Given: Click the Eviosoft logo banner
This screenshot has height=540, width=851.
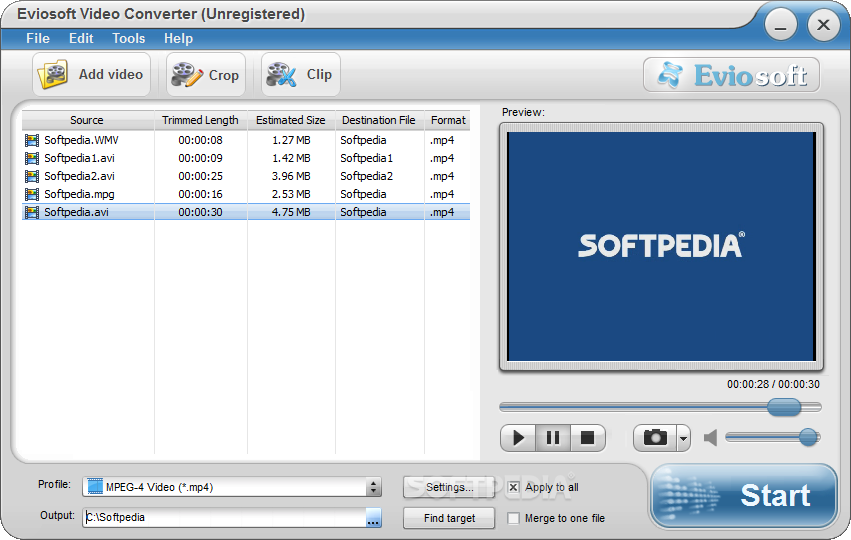Looking at the screenshot, I should tap(732, 75).
